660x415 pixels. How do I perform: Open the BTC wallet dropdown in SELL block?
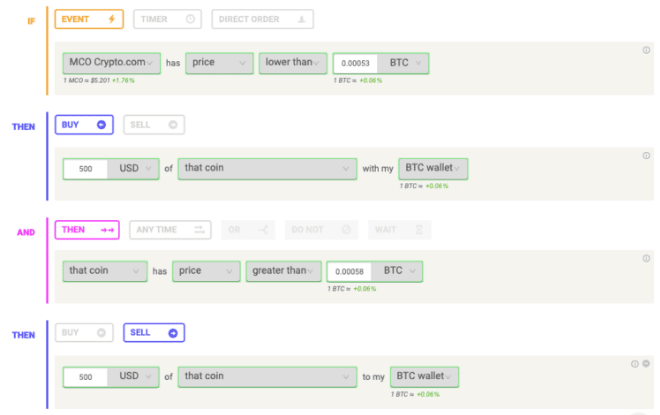[x=425, y=376]
